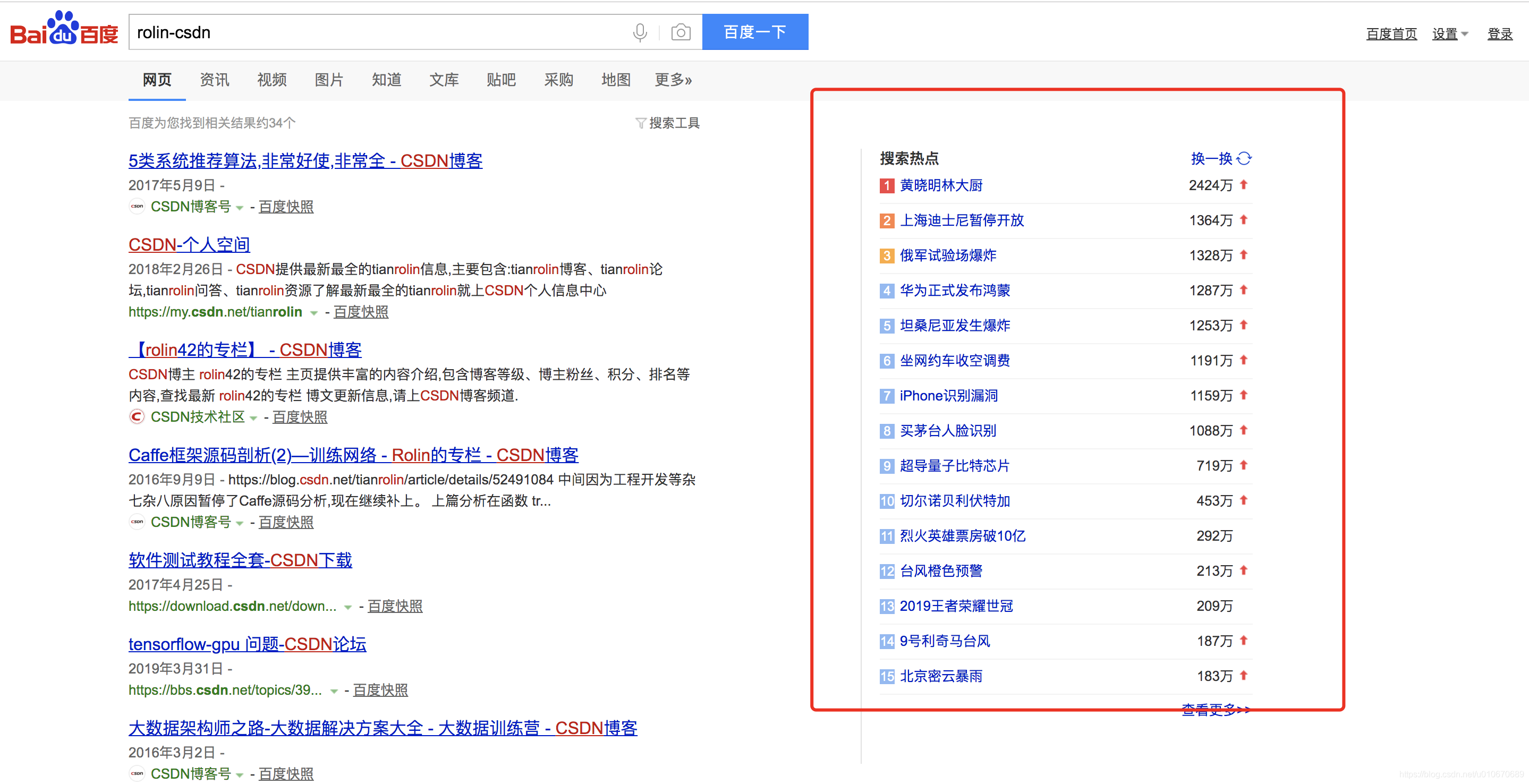The height and width of the screenshot is (784, 1529).
Task: Open the 华为正式发布鸿蒙 hot search link
Action: click(x=955, y=291)
